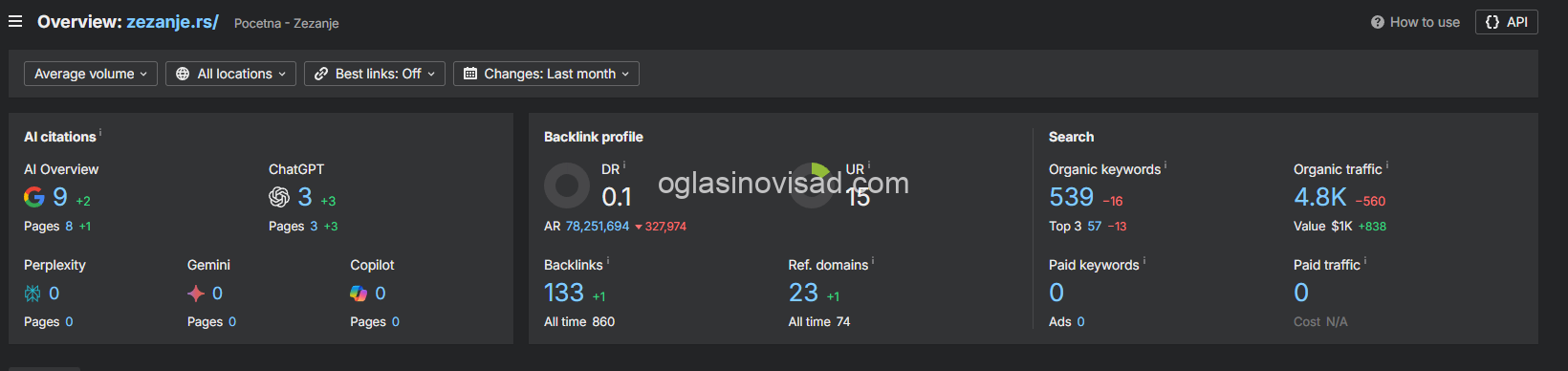Click the Paid traffic info icon

point(1365,261)
